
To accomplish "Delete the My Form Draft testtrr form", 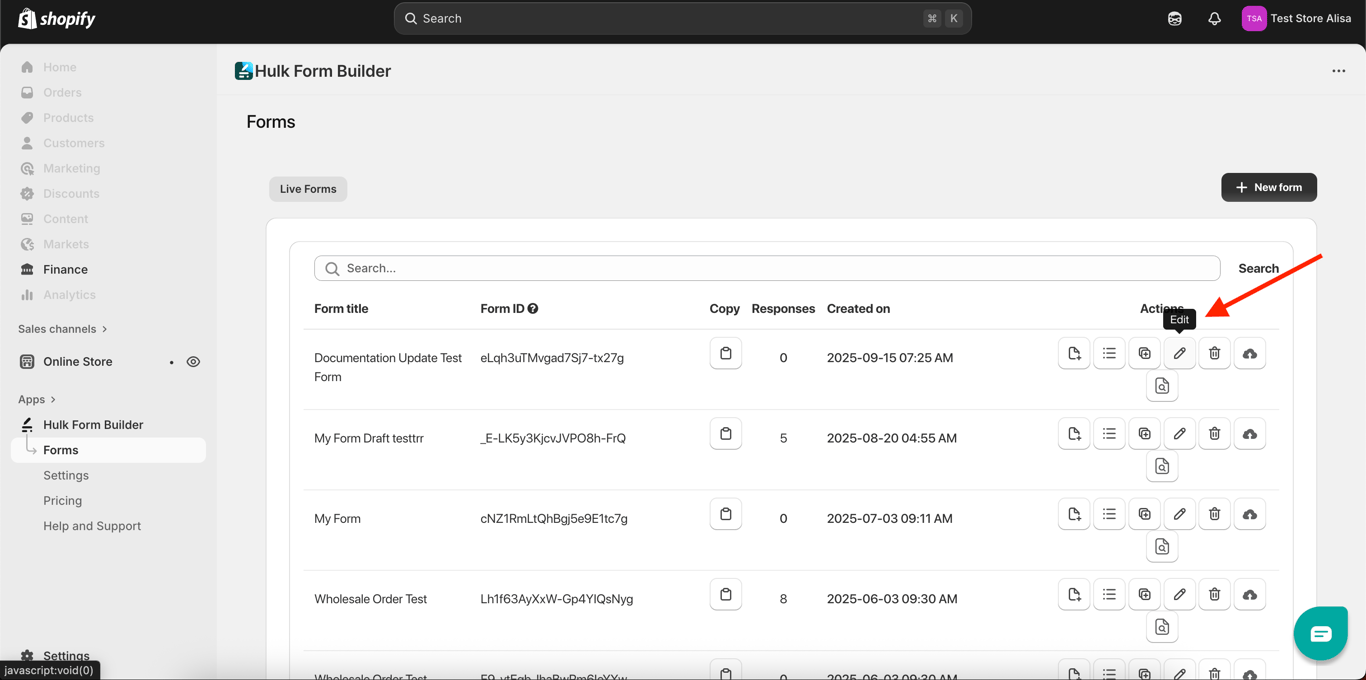I will tap(1214, 434).
